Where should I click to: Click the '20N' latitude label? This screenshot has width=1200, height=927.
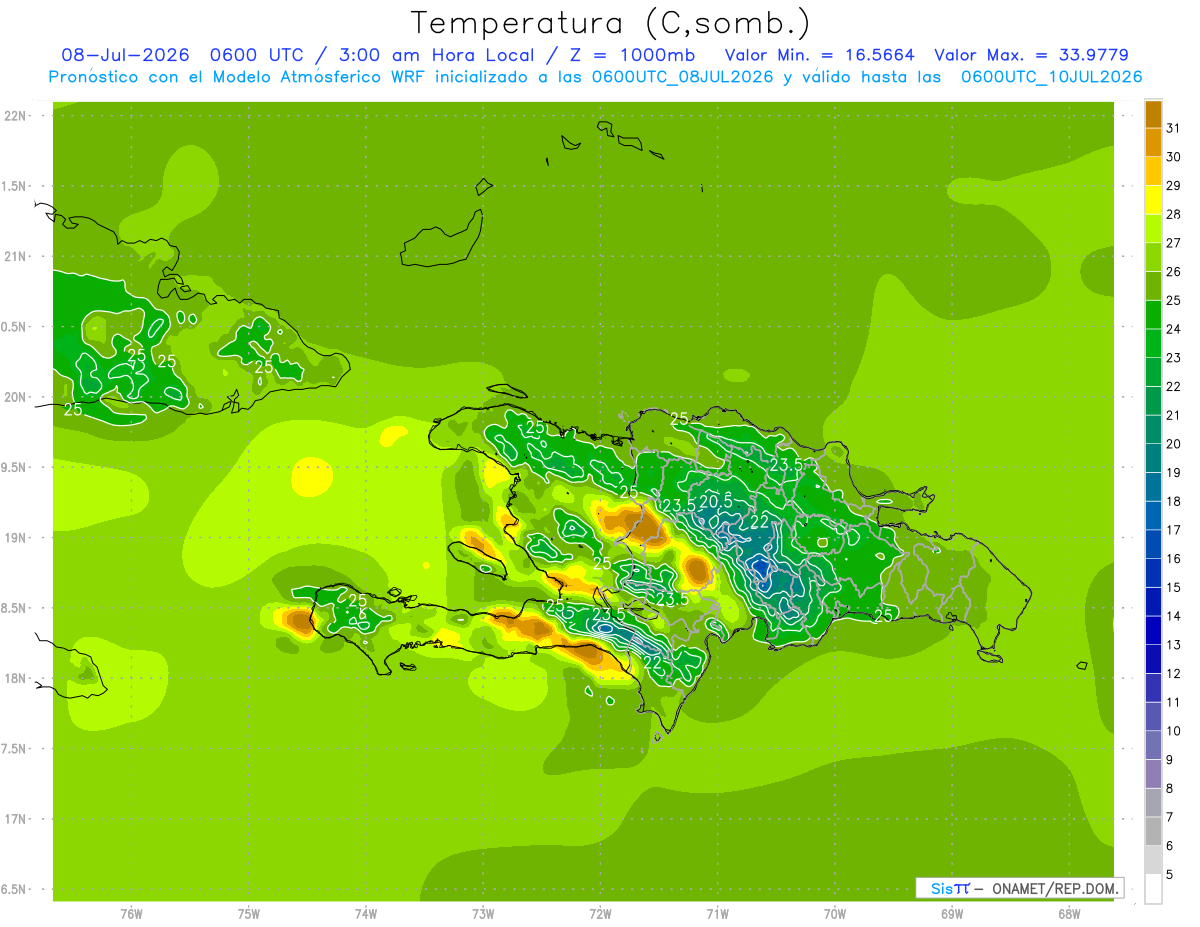tap(15, 398)
